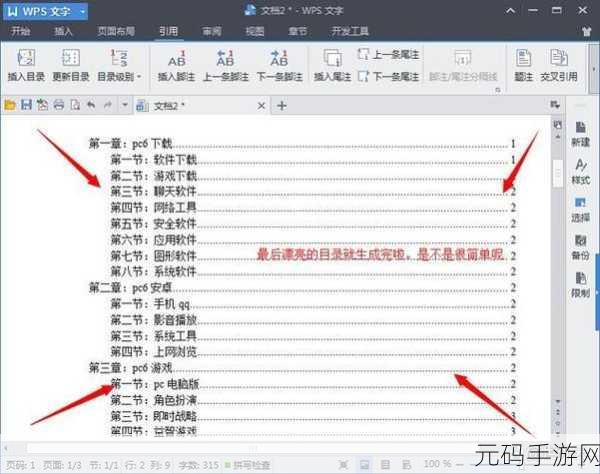
Task: Open the 选择 side panel
Action: (x=580, y=210)
